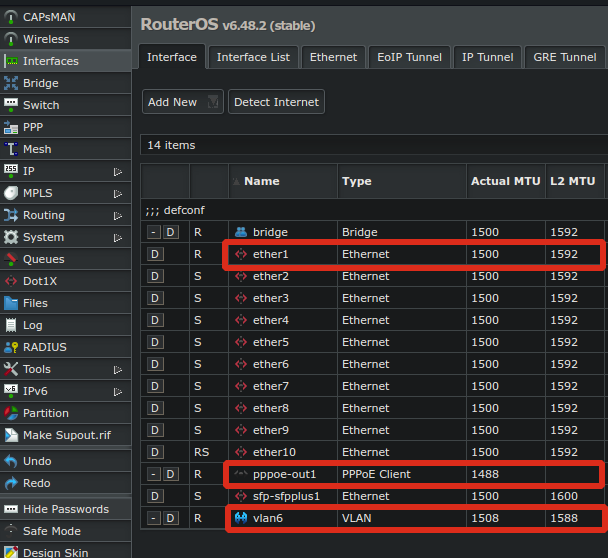Image resolution: width=608 pixels, height=558 pixels.
Task: Expand the IP submenu
Action: click(x=118, y=171)
